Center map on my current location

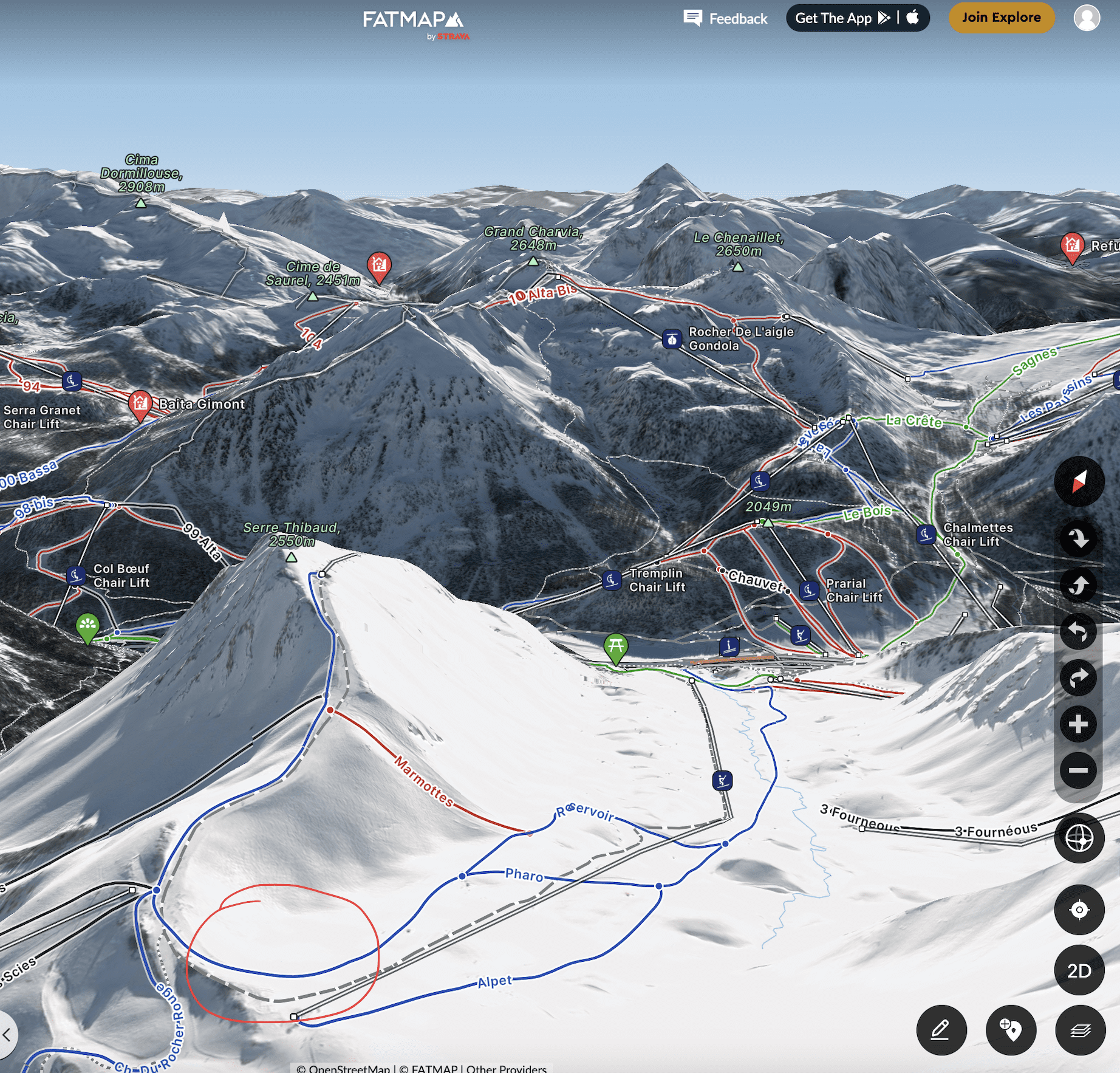[x=1079, y=910]
